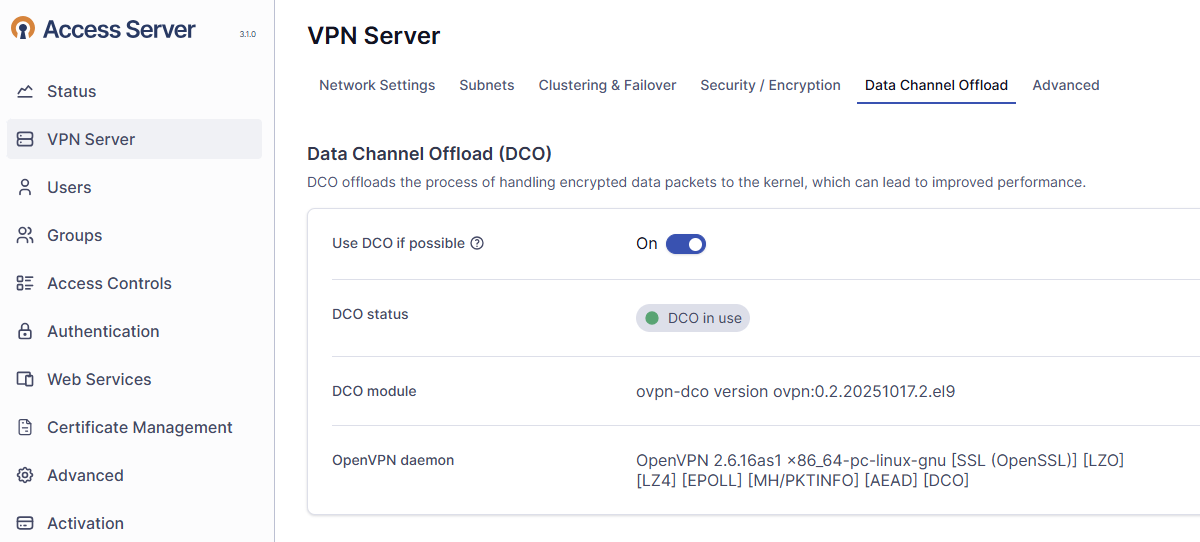
Task: Click the Activation card icon
Action: 25,523
